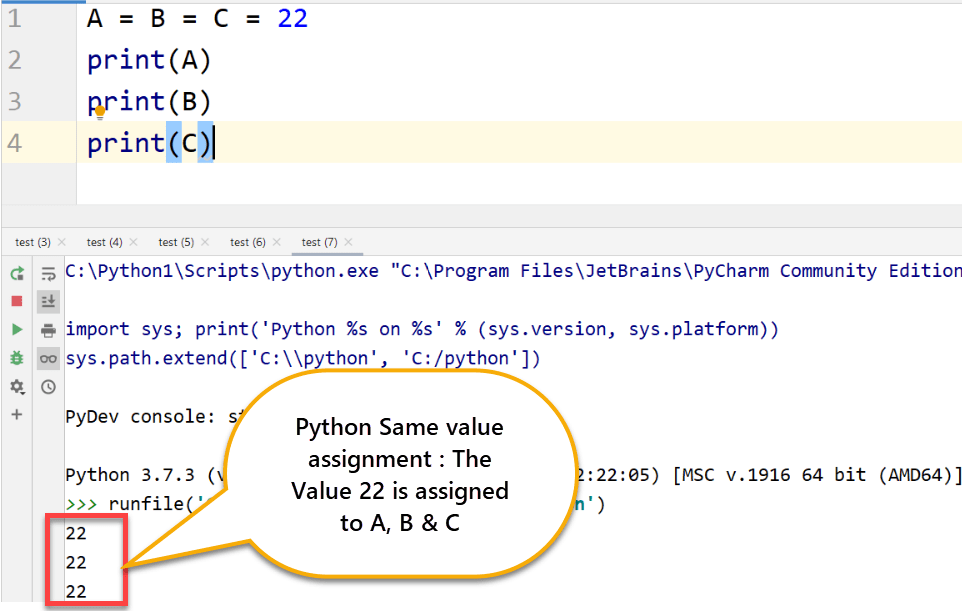This screenshot has height=611, width=962.
Task: Click the intention bulb on line 3
Action: [x=99, y=111]
